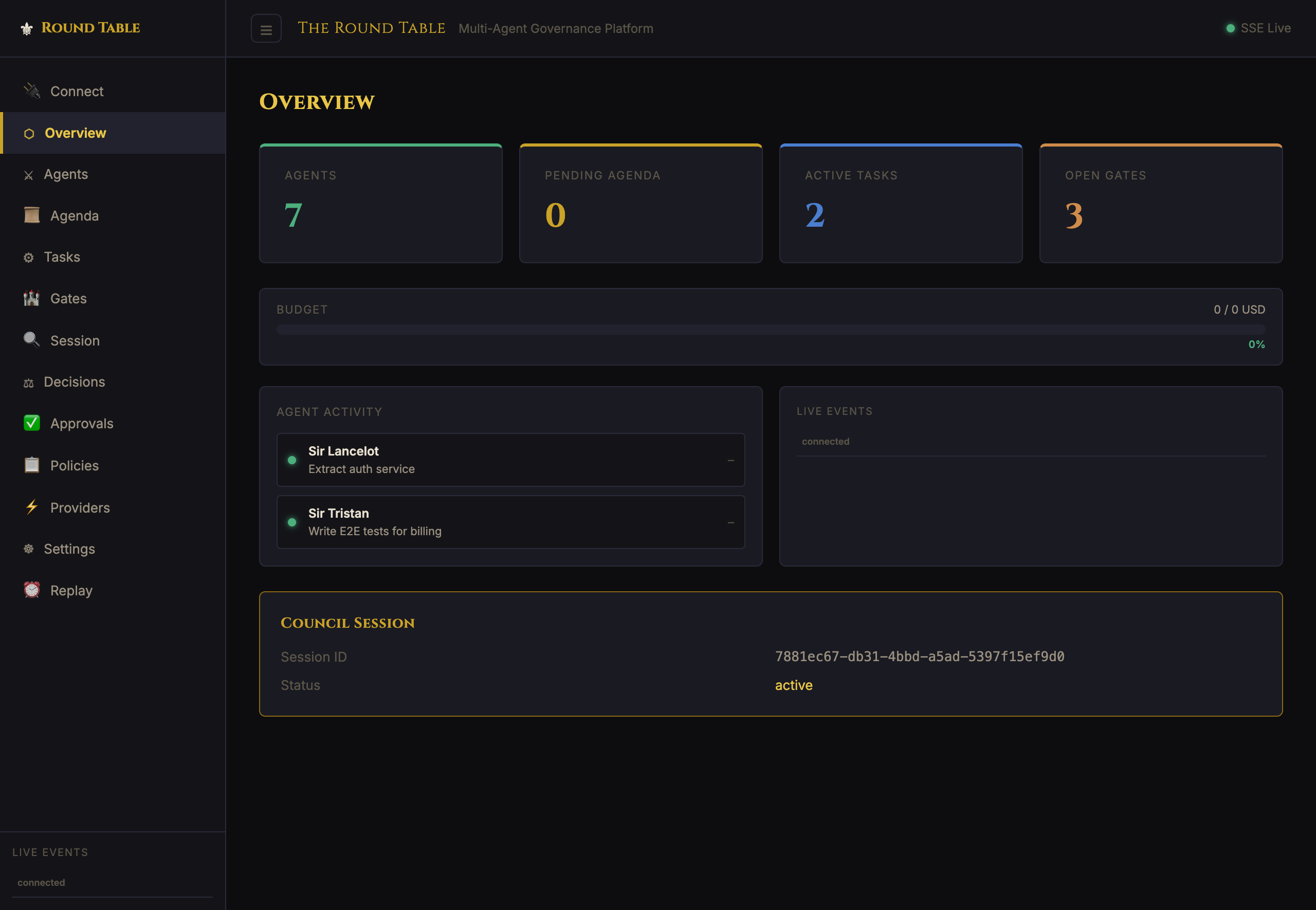
Task: Click the Connect plug icon in sidebar
Action: pyautogui.click(x=32, y=90)
